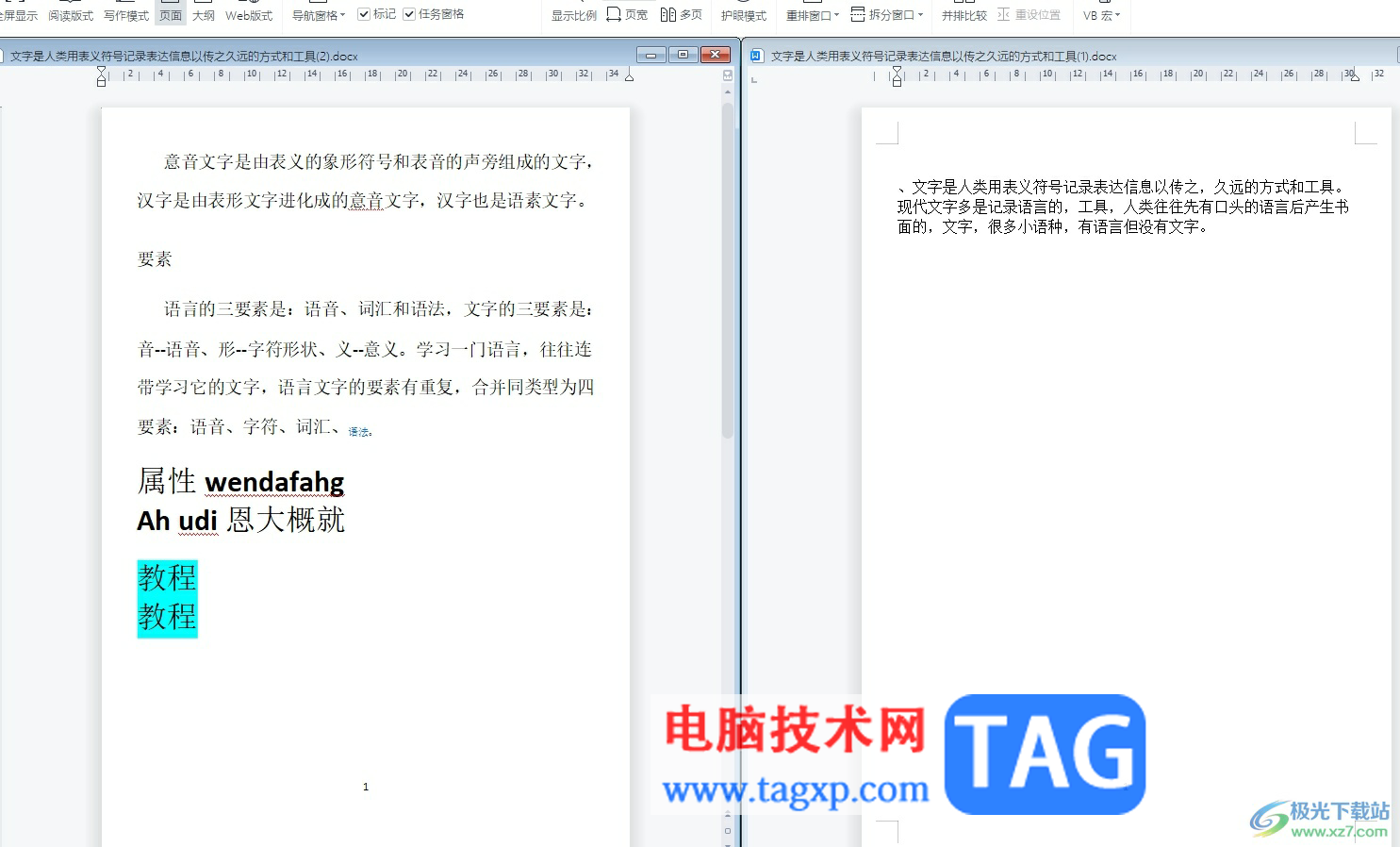Viewport: 1400px width, 847px height.
Task: Click right indent marker on left ruler
Action: coord(630,76)
